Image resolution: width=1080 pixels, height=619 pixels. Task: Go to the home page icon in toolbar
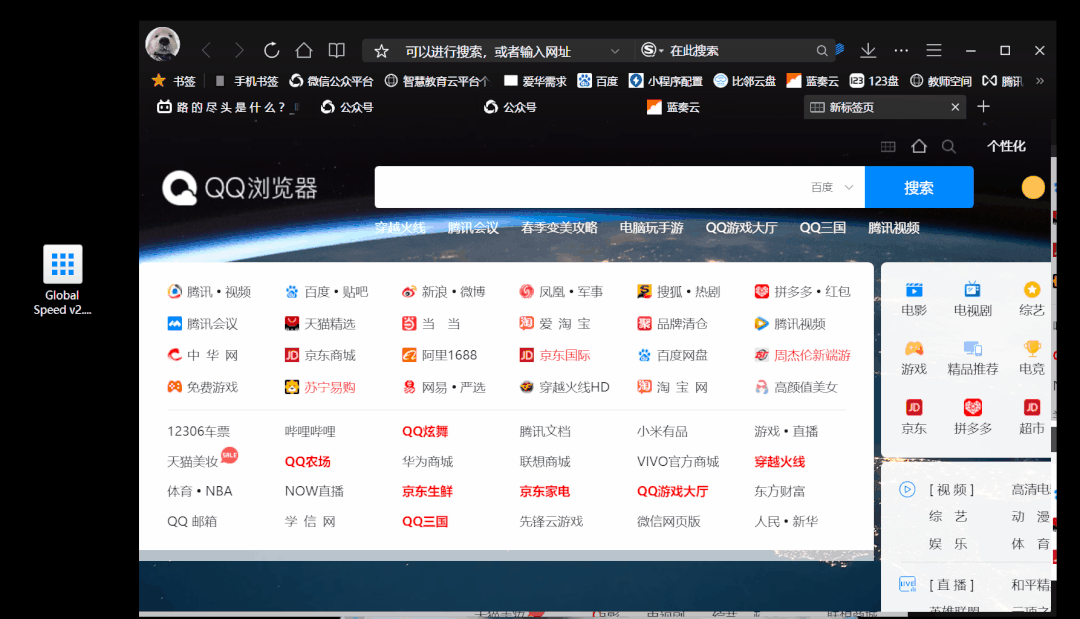[x=304, y=50]
